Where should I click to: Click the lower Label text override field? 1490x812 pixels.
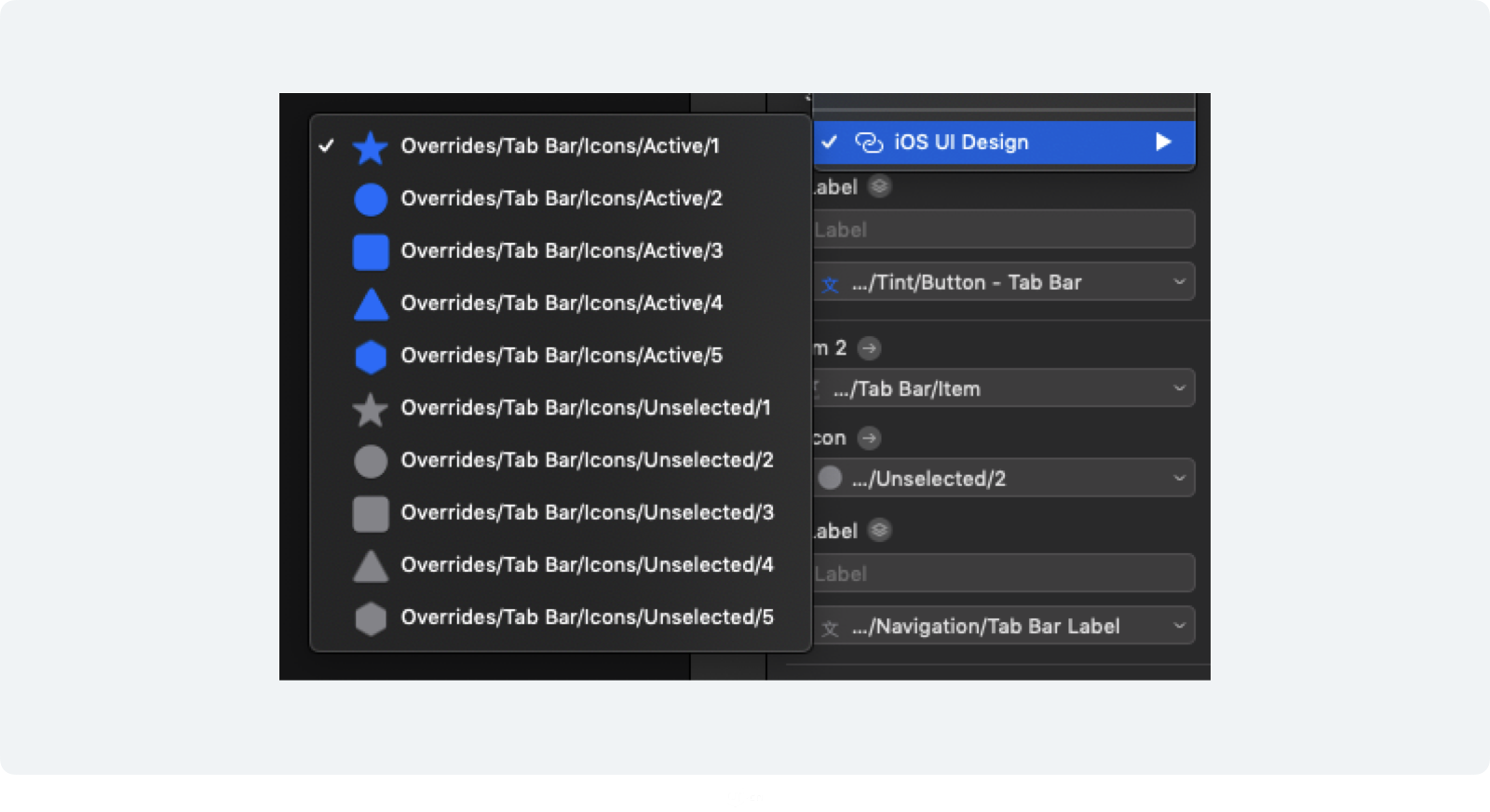1004,574
